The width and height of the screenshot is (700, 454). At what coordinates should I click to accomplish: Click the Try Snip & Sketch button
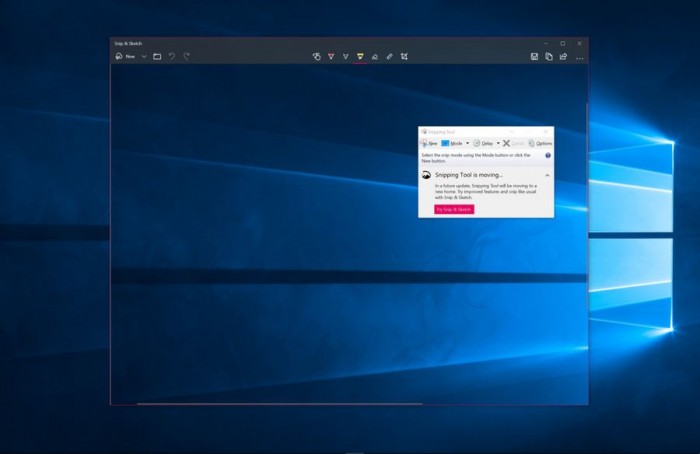[454, 209]
